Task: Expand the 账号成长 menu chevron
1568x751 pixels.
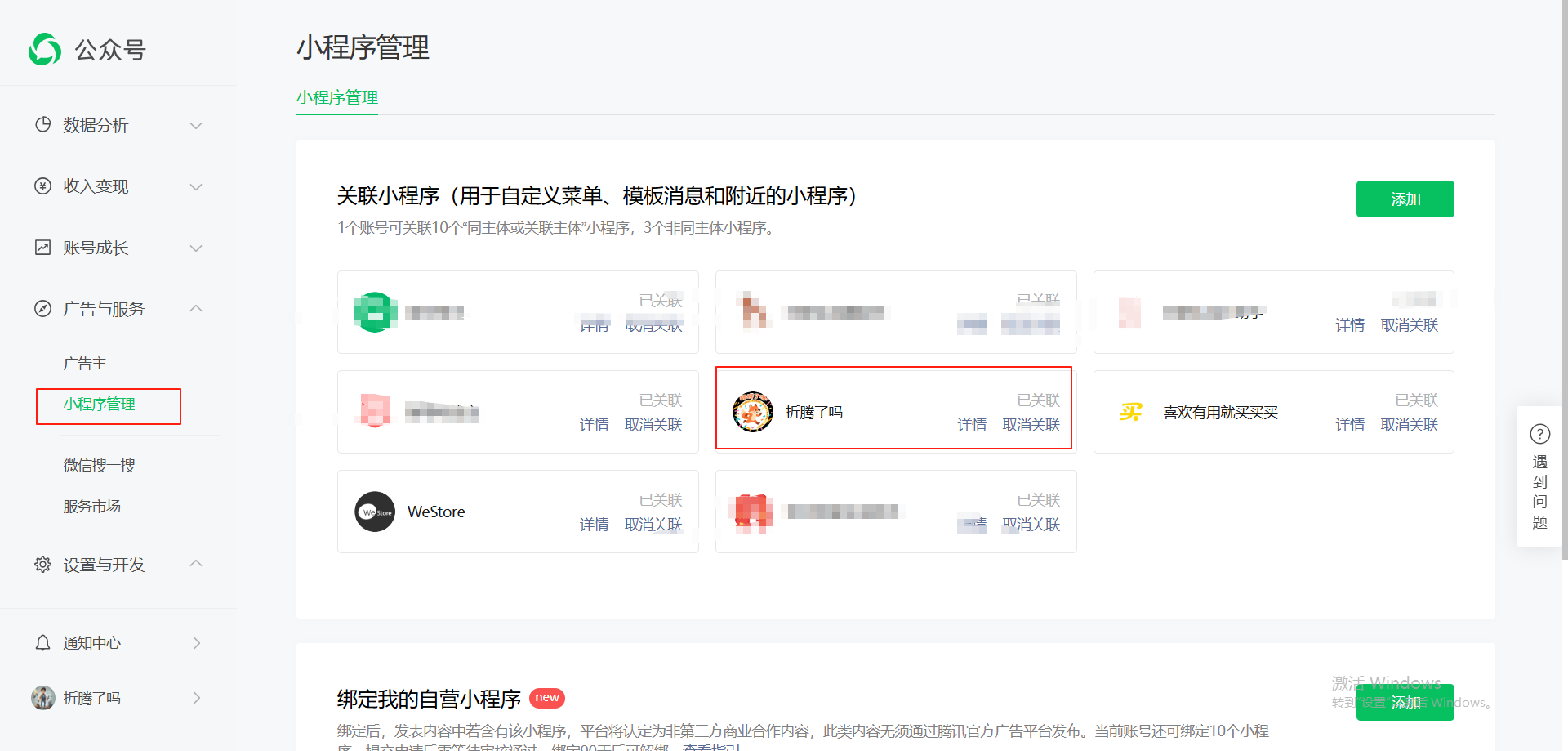Action: pos(196,248)
